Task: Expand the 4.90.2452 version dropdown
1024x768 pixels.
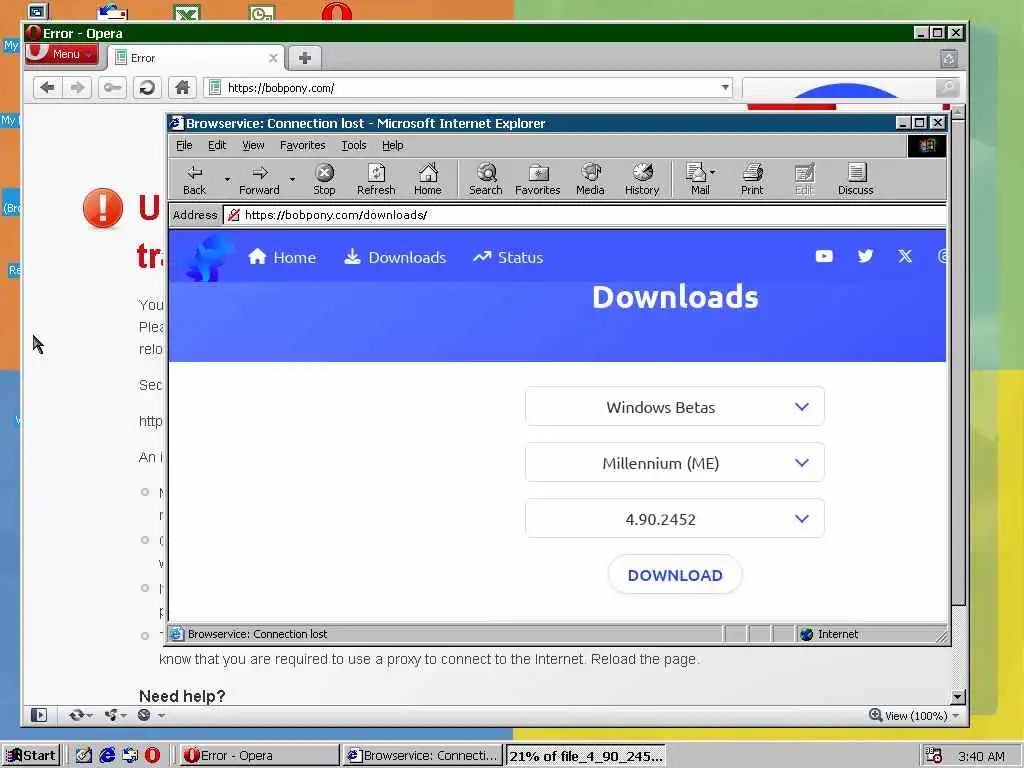Action: pos(675,519)
